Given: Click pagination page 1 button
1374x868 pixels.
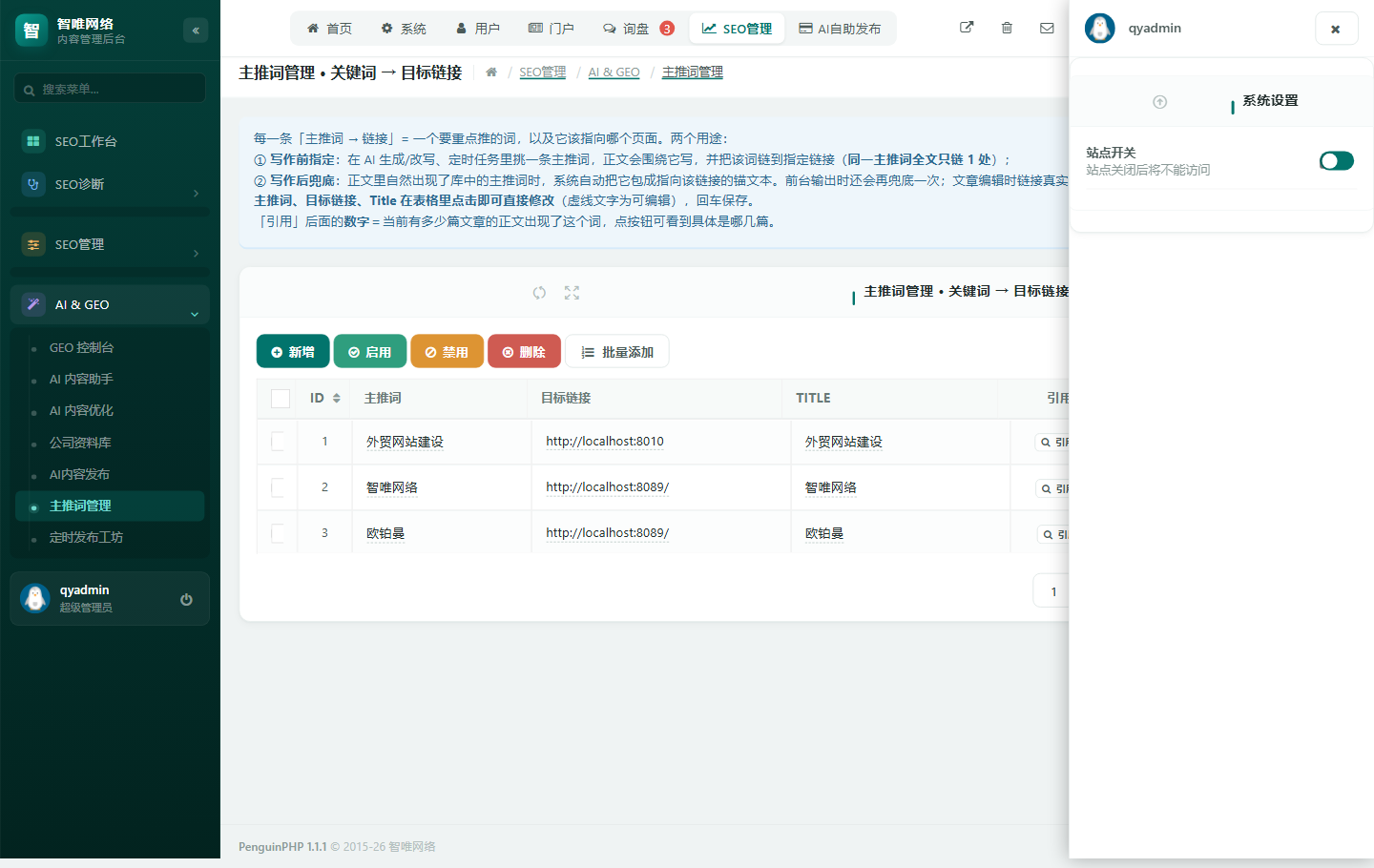Looking at the screenshot, I should pyautogui.click(x=1053, y=591).
